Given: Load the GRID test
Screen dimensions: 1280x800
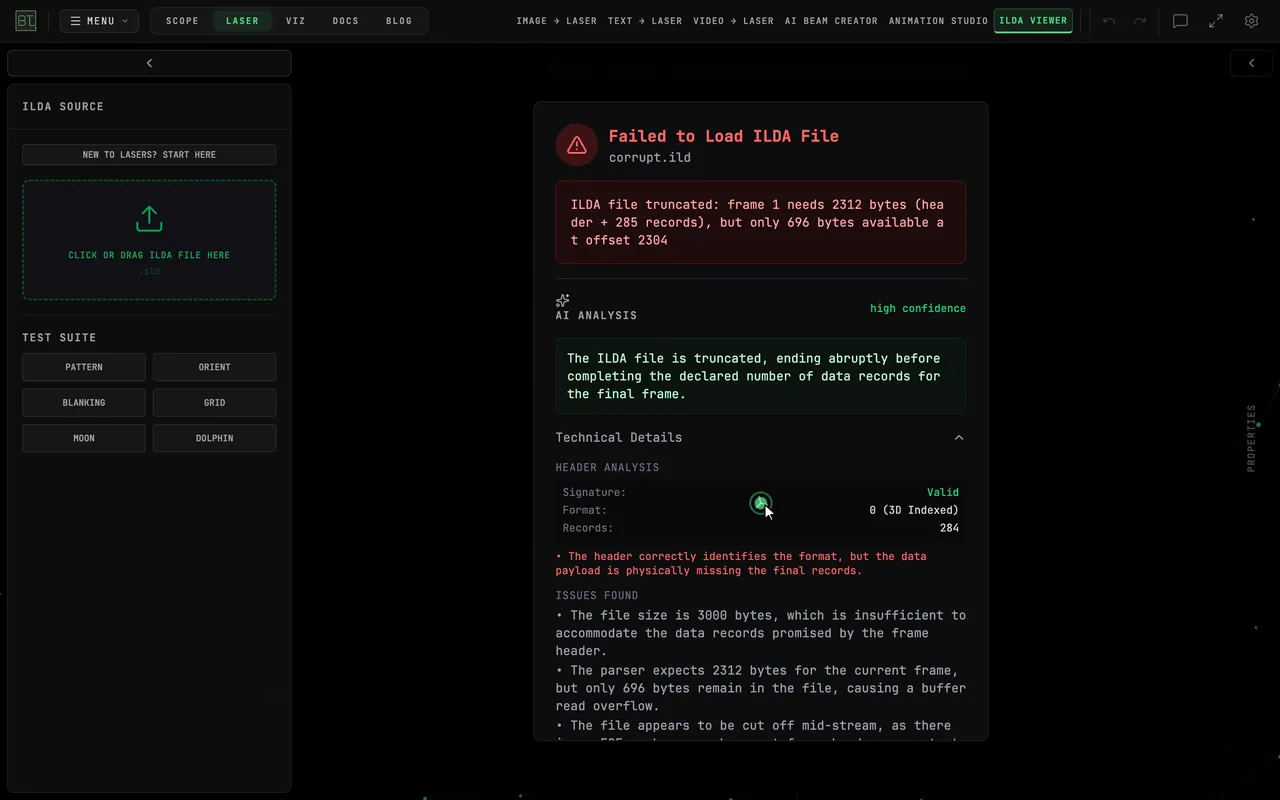Looking at the screenshot, I should [214, 402].
